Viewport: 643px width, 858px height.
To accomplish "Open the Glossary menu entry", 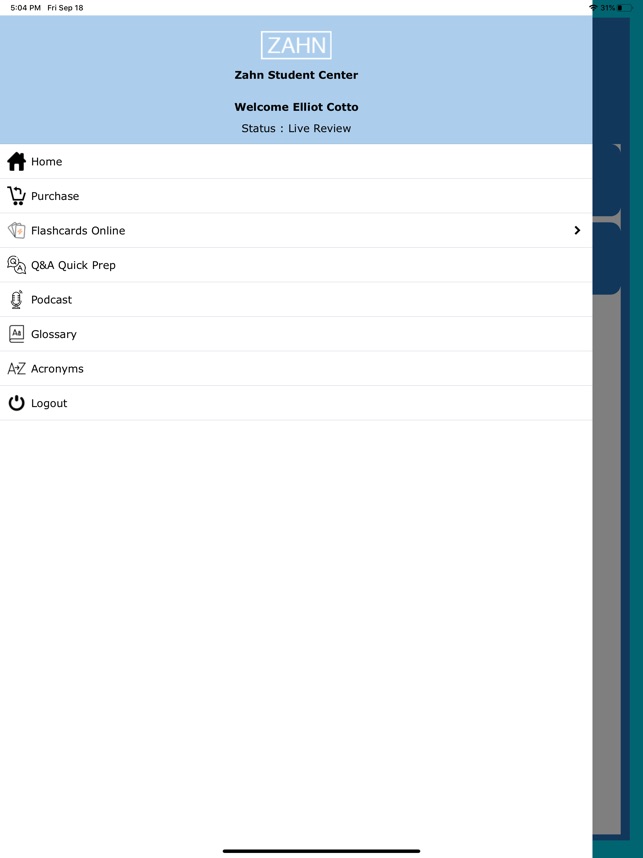I will [296, 334].
